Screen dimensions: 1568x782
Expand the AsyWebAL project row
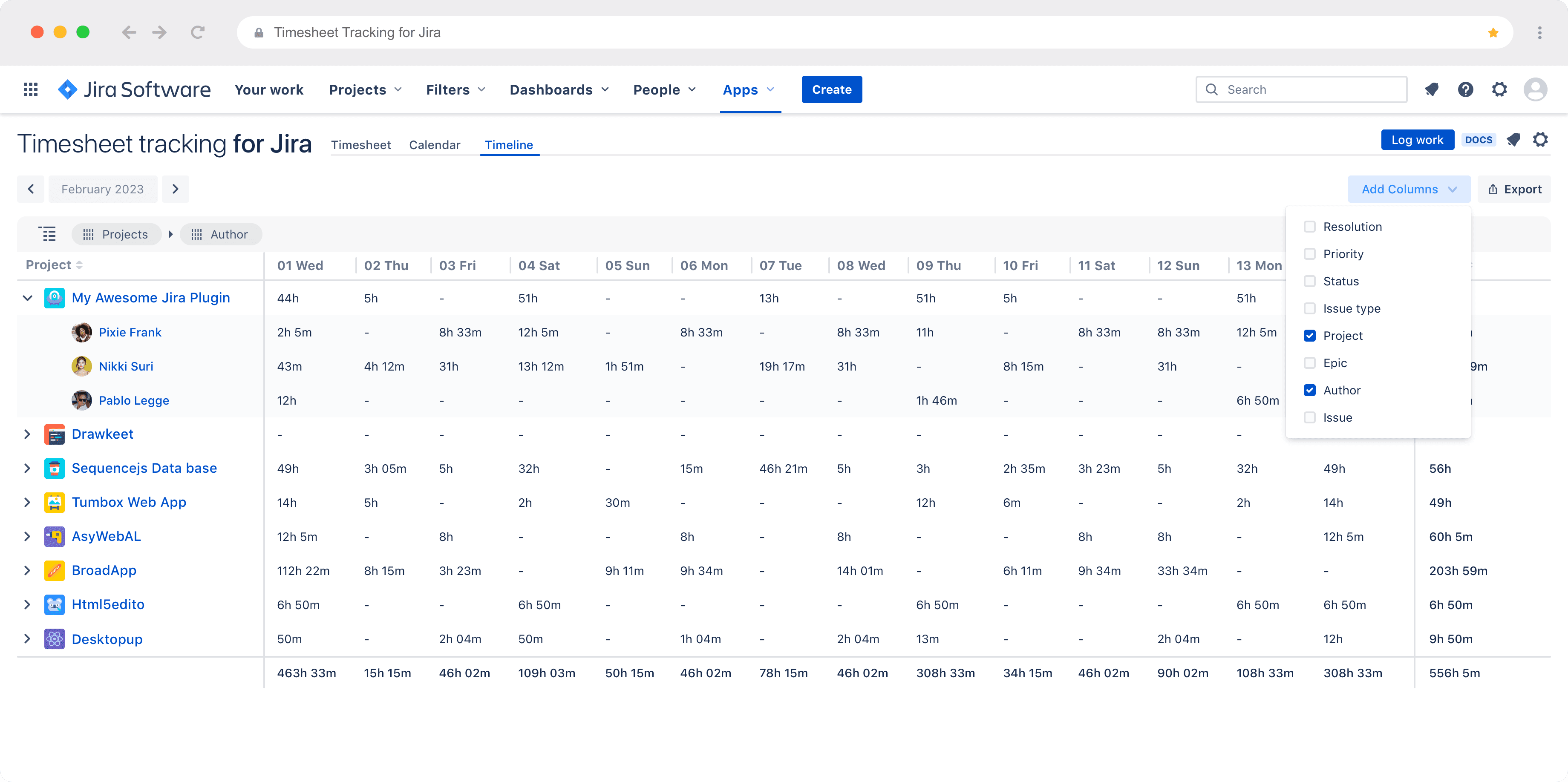(27, 537)
